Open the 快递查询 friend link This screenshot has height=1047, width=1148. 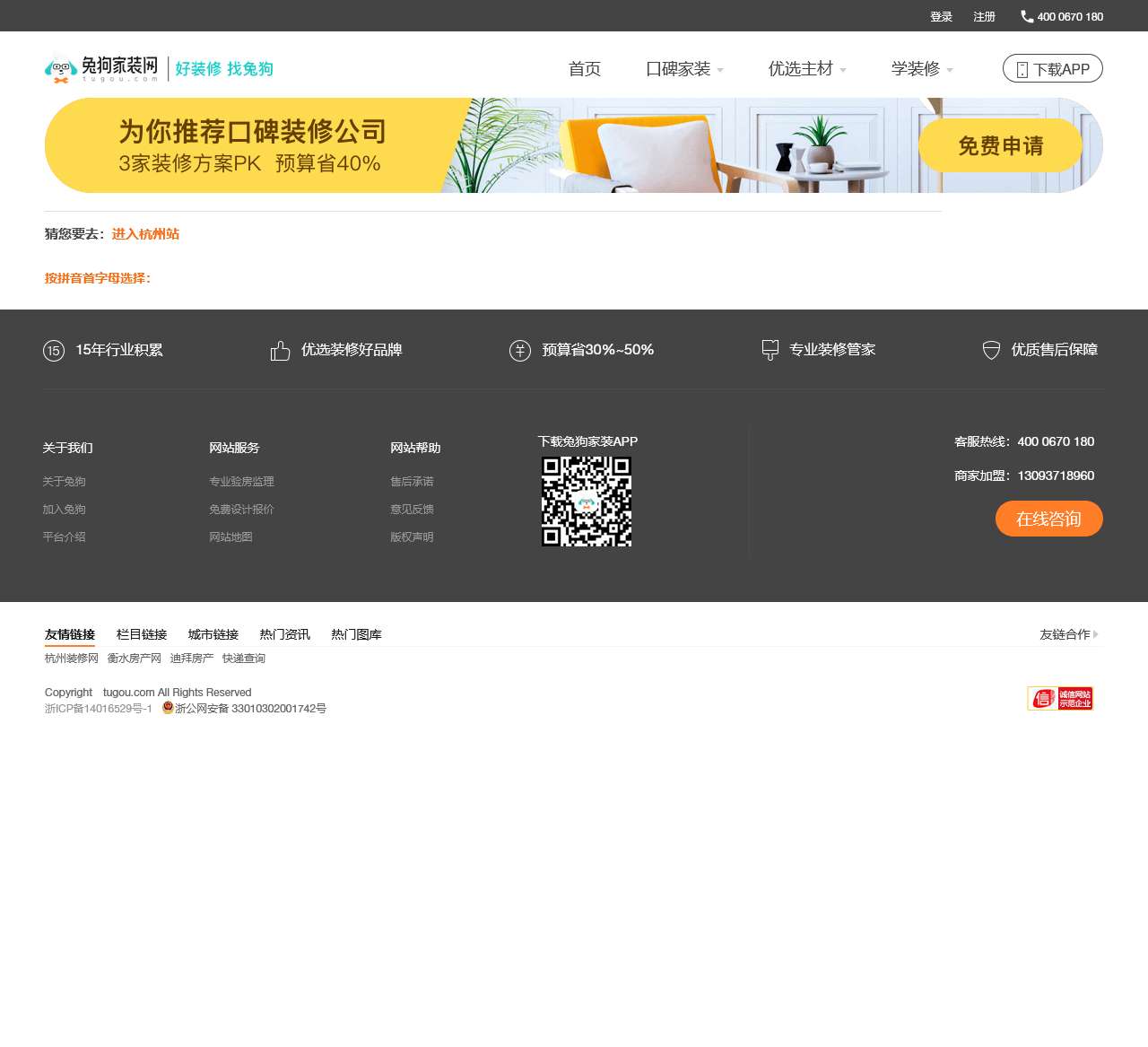point(244,659)
